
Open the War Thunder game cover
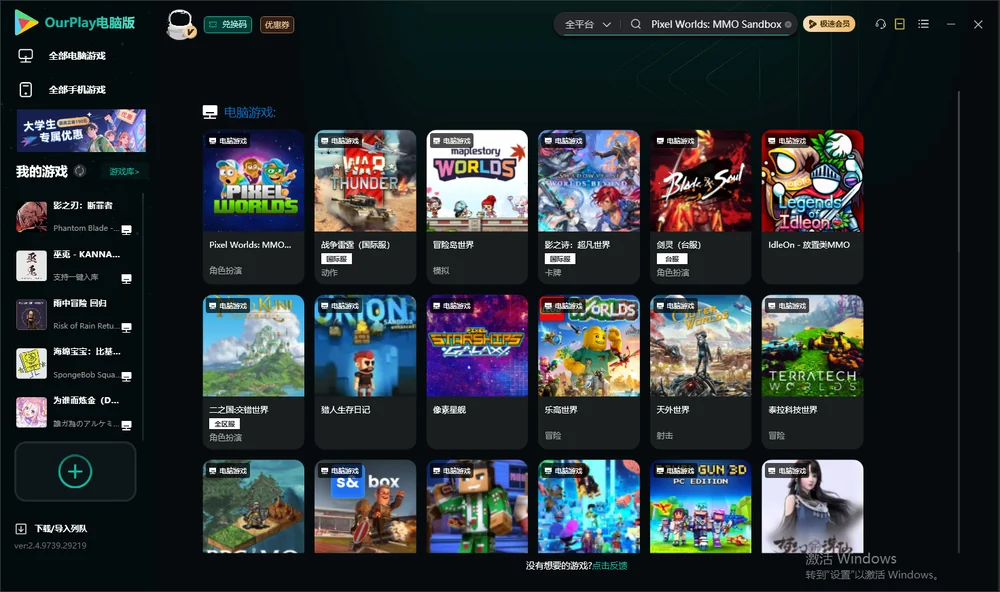pos(365,181)
